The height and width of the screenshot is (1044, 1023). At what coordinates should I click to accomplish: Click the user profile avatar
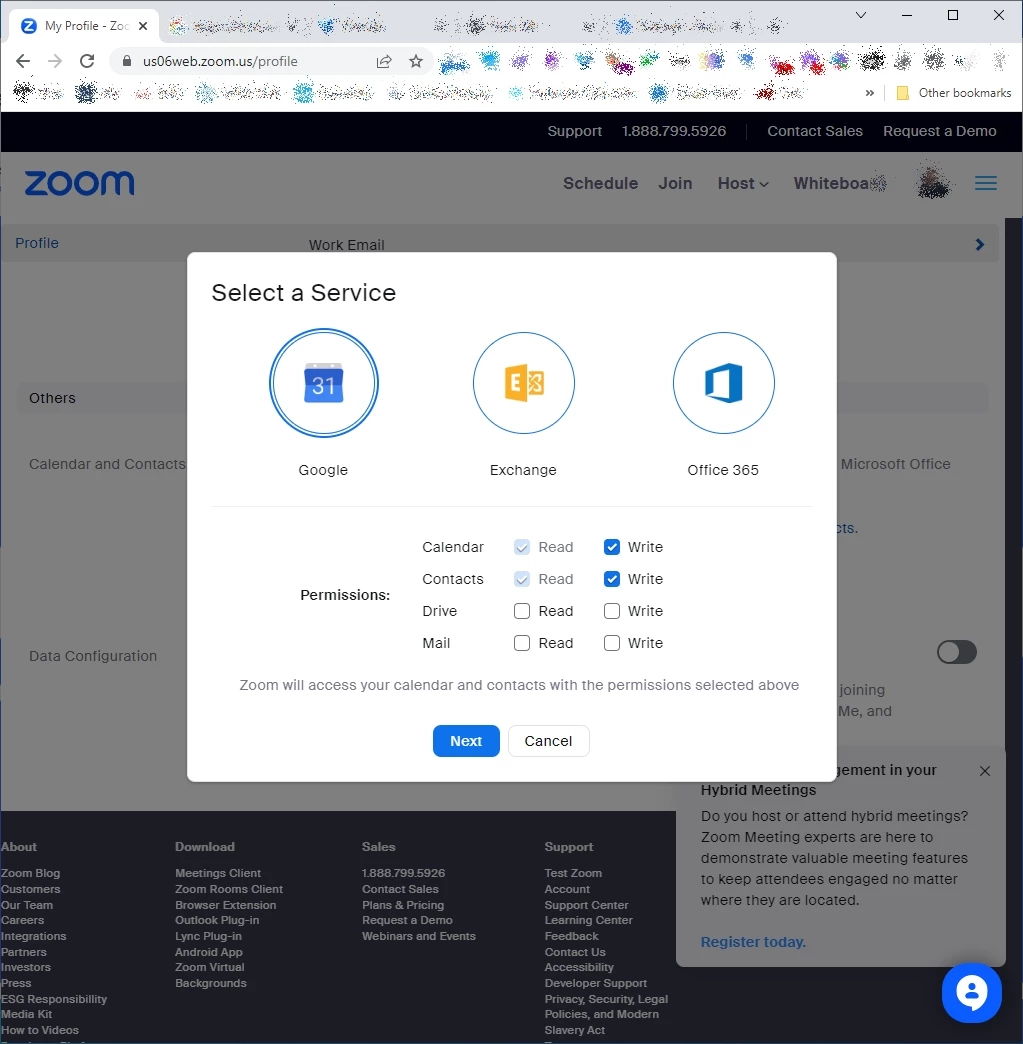933,181
